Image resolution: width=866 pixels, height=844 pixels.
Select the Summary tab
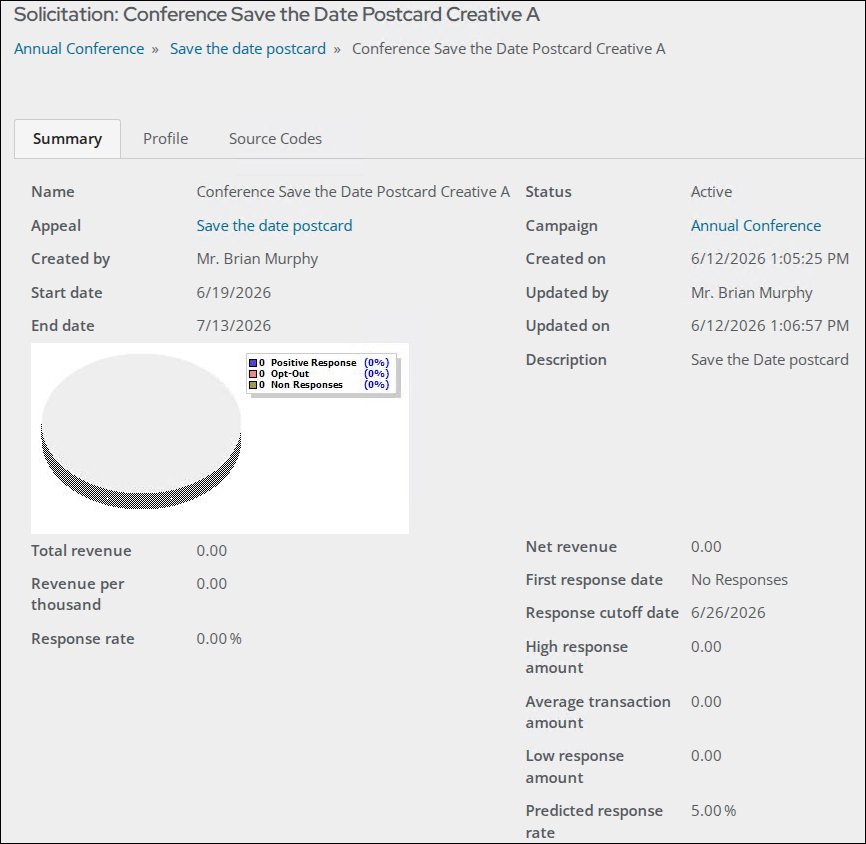pos(67,139)
